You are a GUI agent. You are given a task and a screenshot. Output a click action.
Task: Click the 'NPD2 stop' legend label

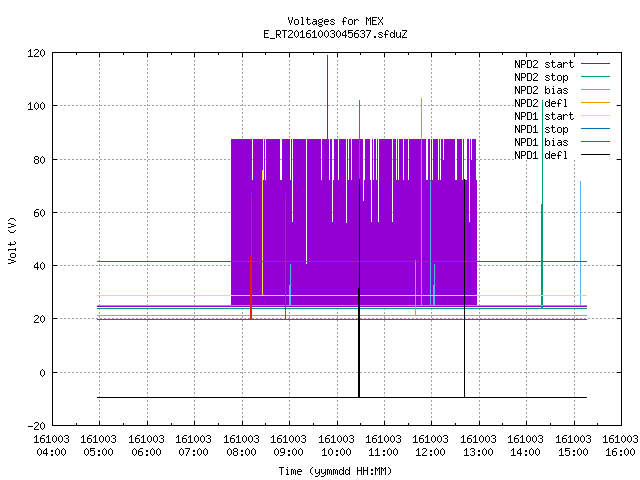541,77
